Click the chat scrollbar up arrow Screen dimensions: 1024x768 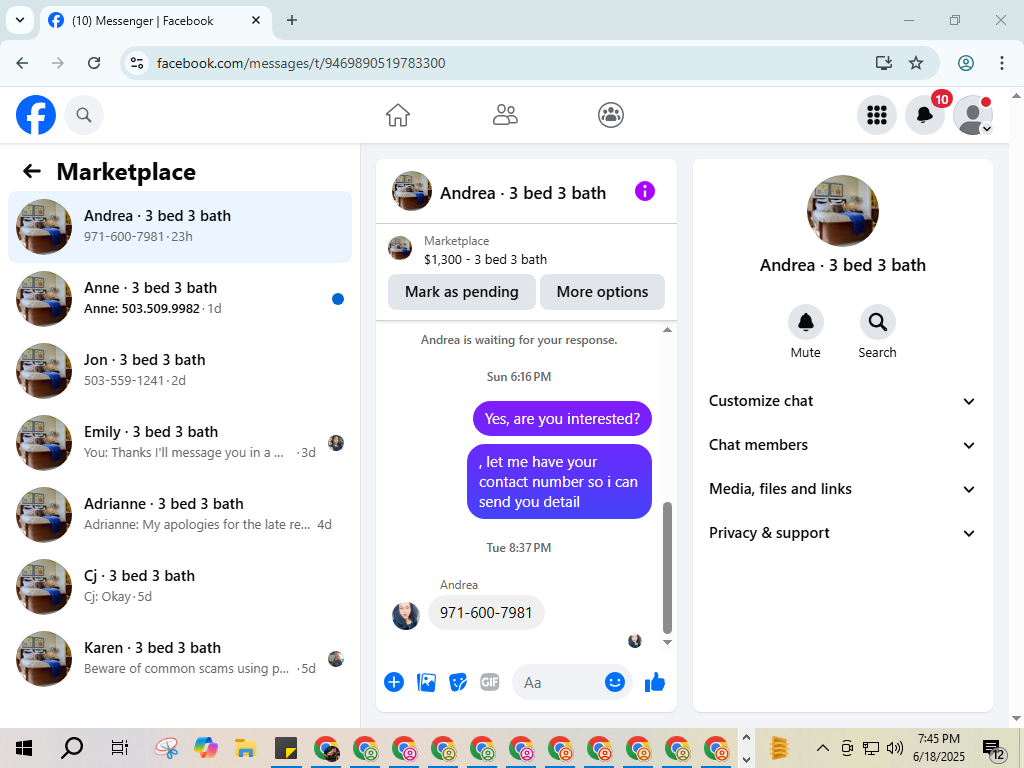point(667,330)
